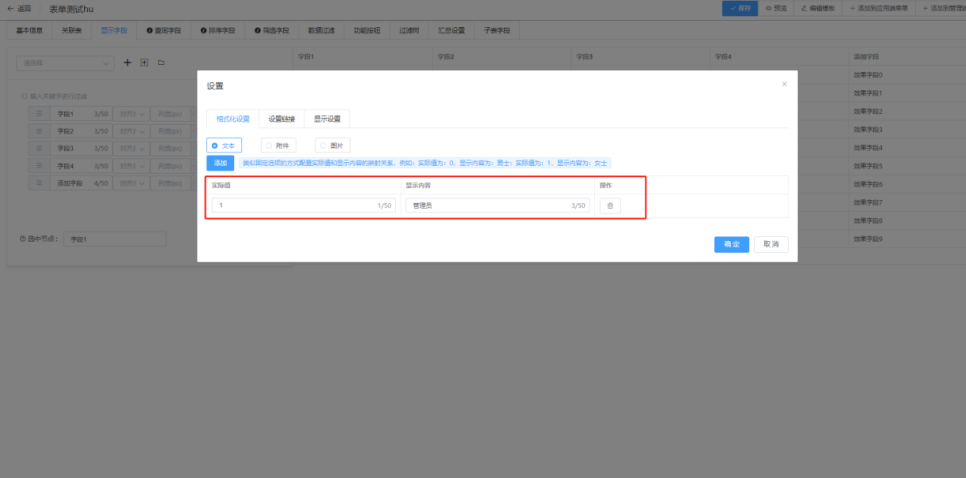Click the 字段4 column header in table

point(779,57)
